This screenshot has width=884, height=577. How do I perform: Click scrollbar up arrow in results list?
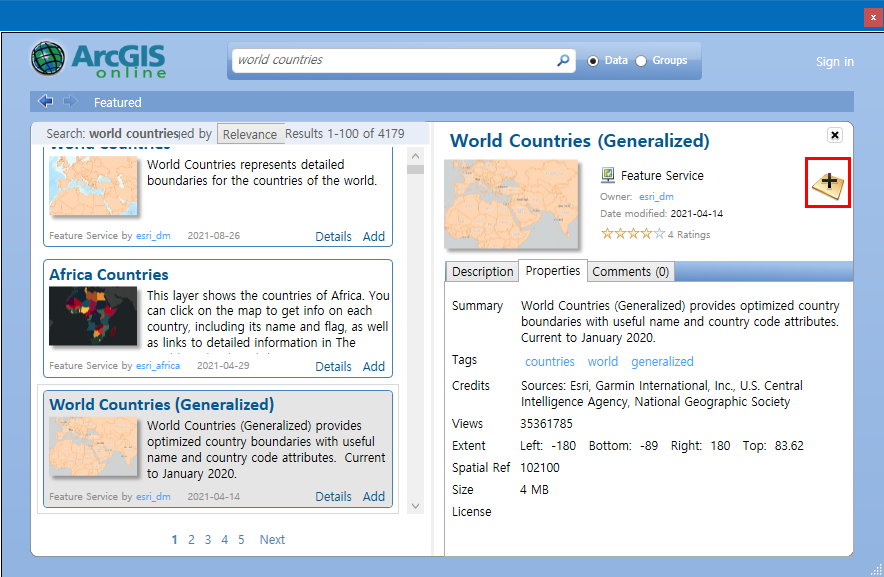click(x=416, y=156)
